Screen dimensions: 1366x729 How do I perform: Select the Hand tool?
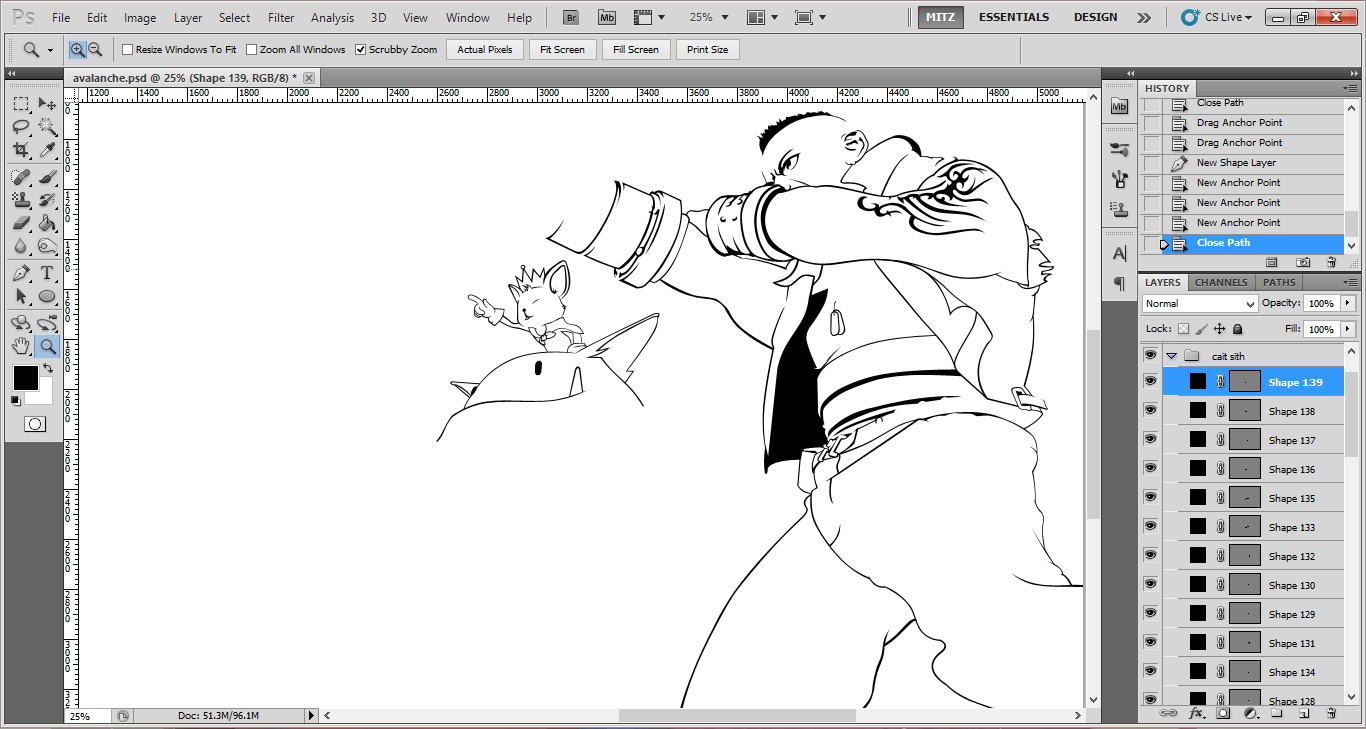[21, 346]
